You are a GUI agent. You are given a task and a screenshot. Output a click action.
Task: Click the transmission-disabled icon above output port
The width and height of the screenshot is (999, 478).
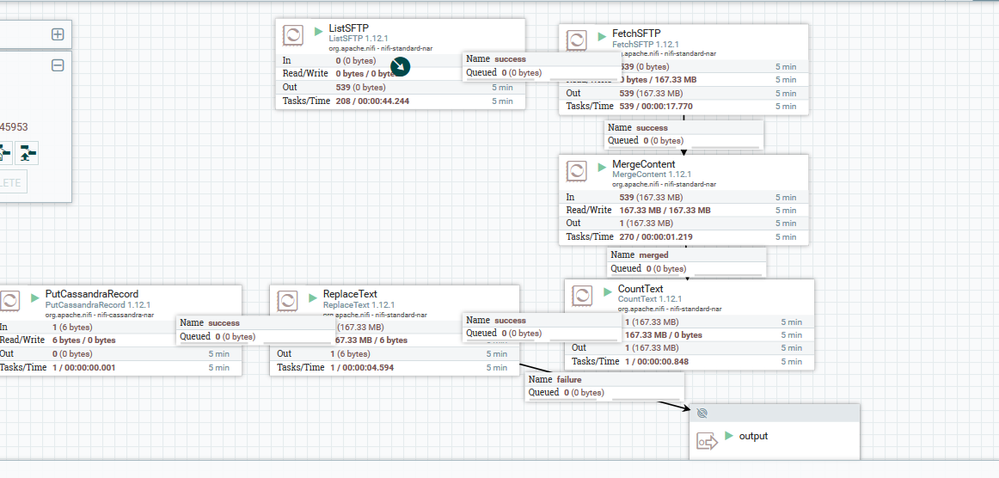point(702,413)
